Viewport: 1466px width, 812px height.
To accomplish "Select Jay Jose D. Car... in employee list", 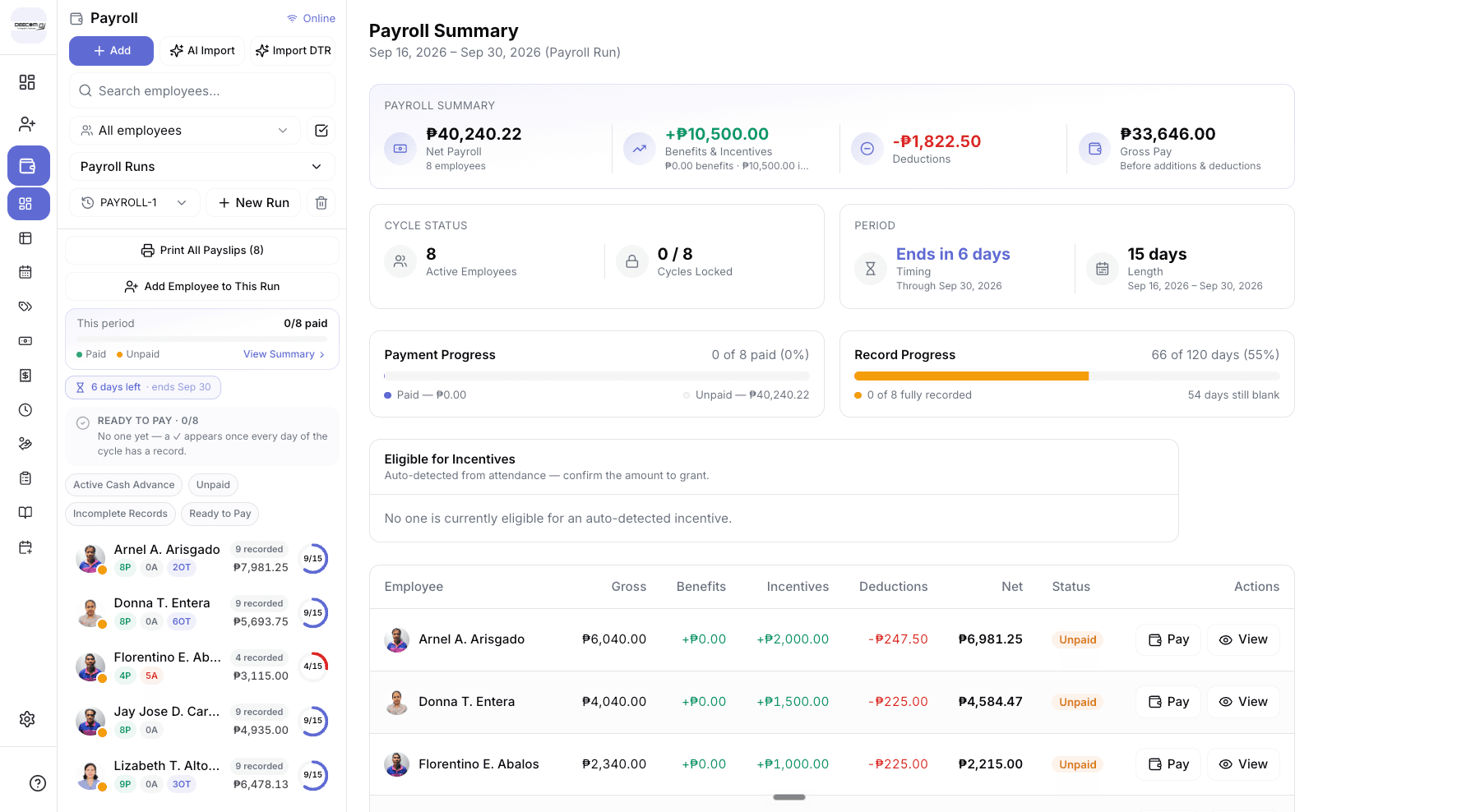I will click(x=202, y=722).
